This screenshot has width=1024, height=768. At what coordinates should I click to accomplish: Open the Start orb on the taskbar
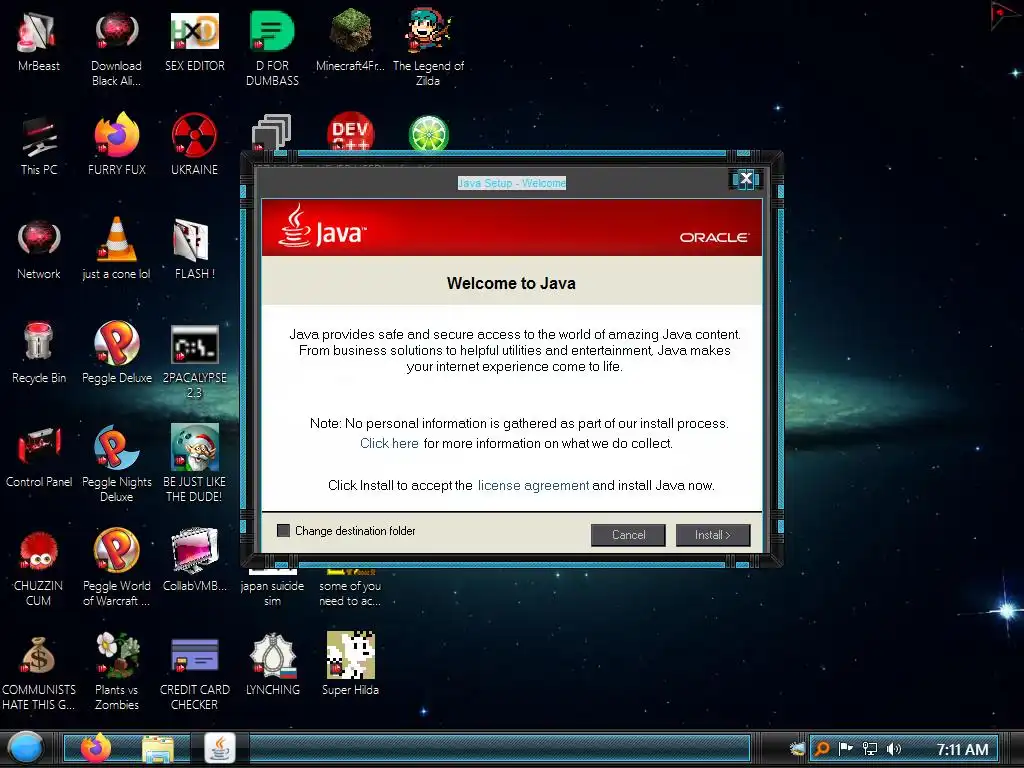click(x=25, y=748)
